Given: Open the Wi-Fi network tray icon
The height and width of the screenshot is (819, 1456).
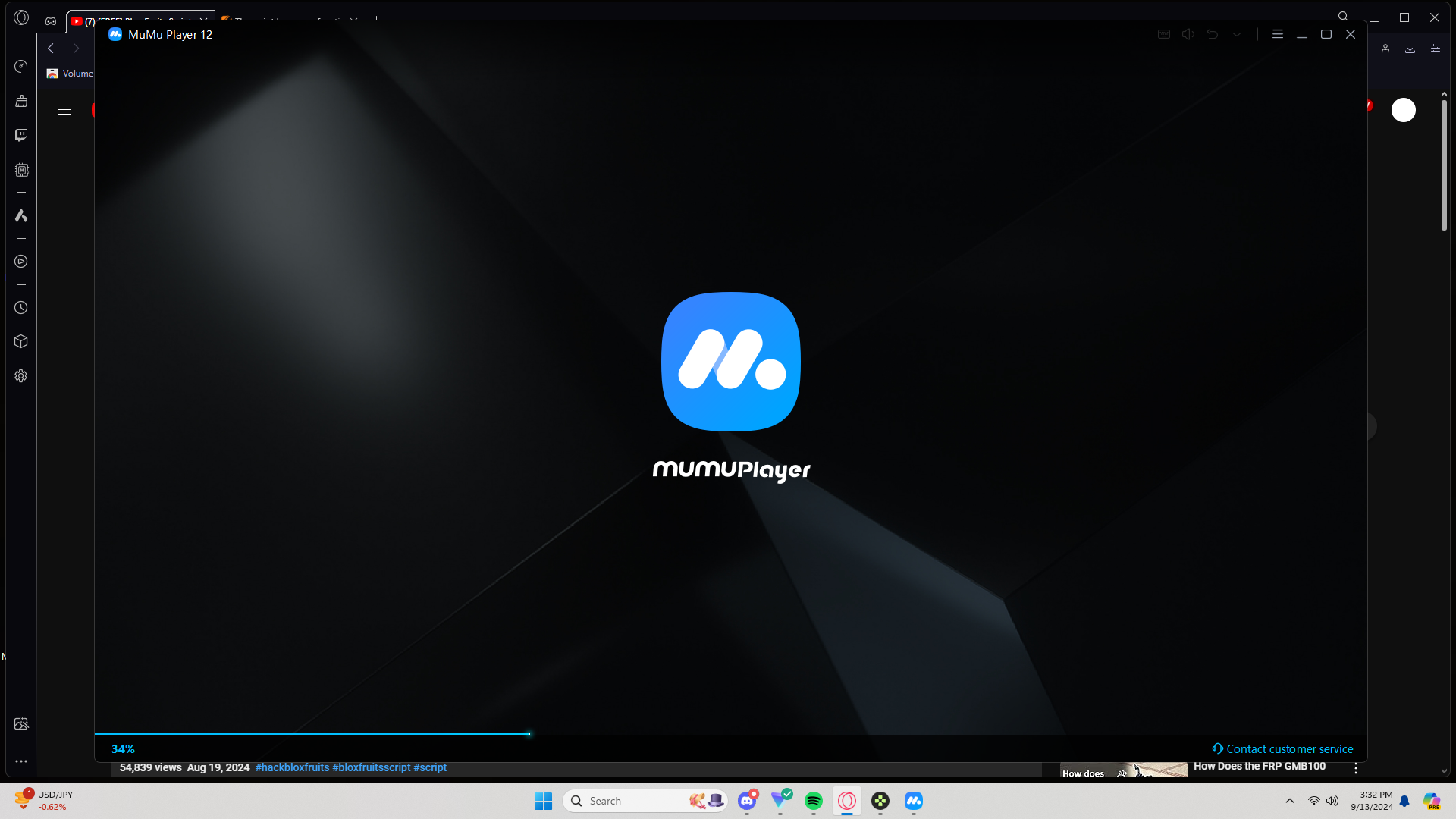Looking at the screenshot, I should point(1314,801).
